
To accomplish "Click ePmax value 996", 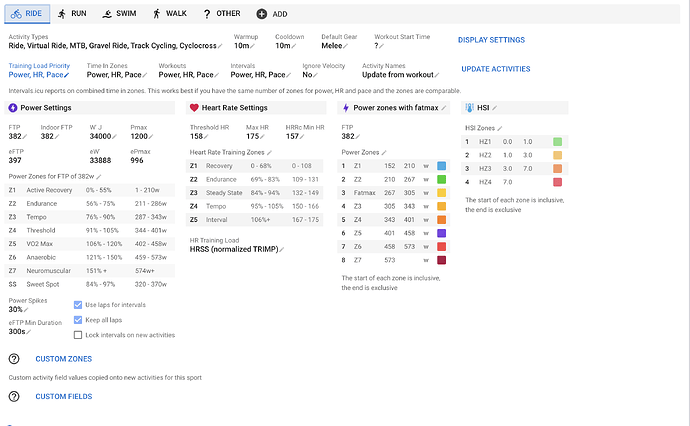I will [137, 161].
